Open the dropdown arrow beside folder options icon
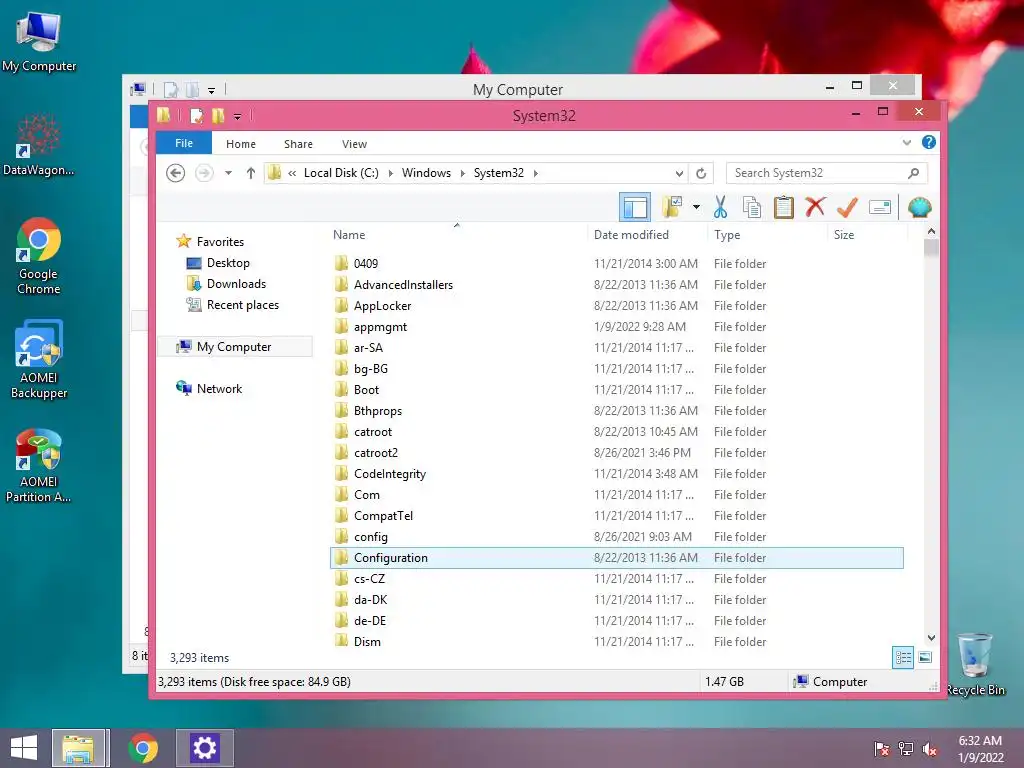Image resolution: width=1024 pixels, height=768 pixels. pyautogui.click(x=697, y=208)
